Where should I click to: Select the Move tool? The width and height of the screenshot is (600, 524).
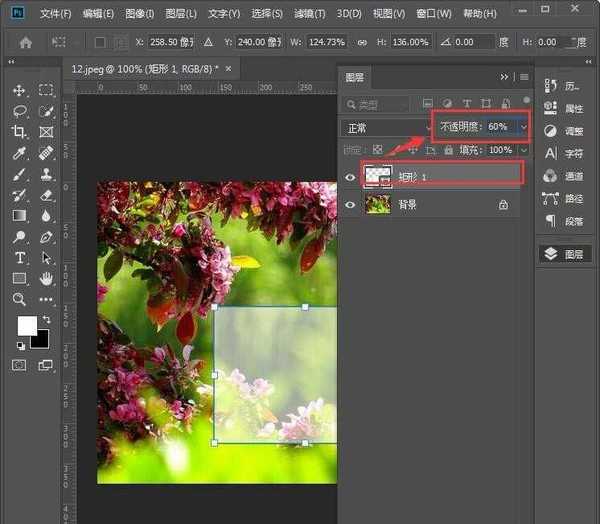(x=20, y=90)
